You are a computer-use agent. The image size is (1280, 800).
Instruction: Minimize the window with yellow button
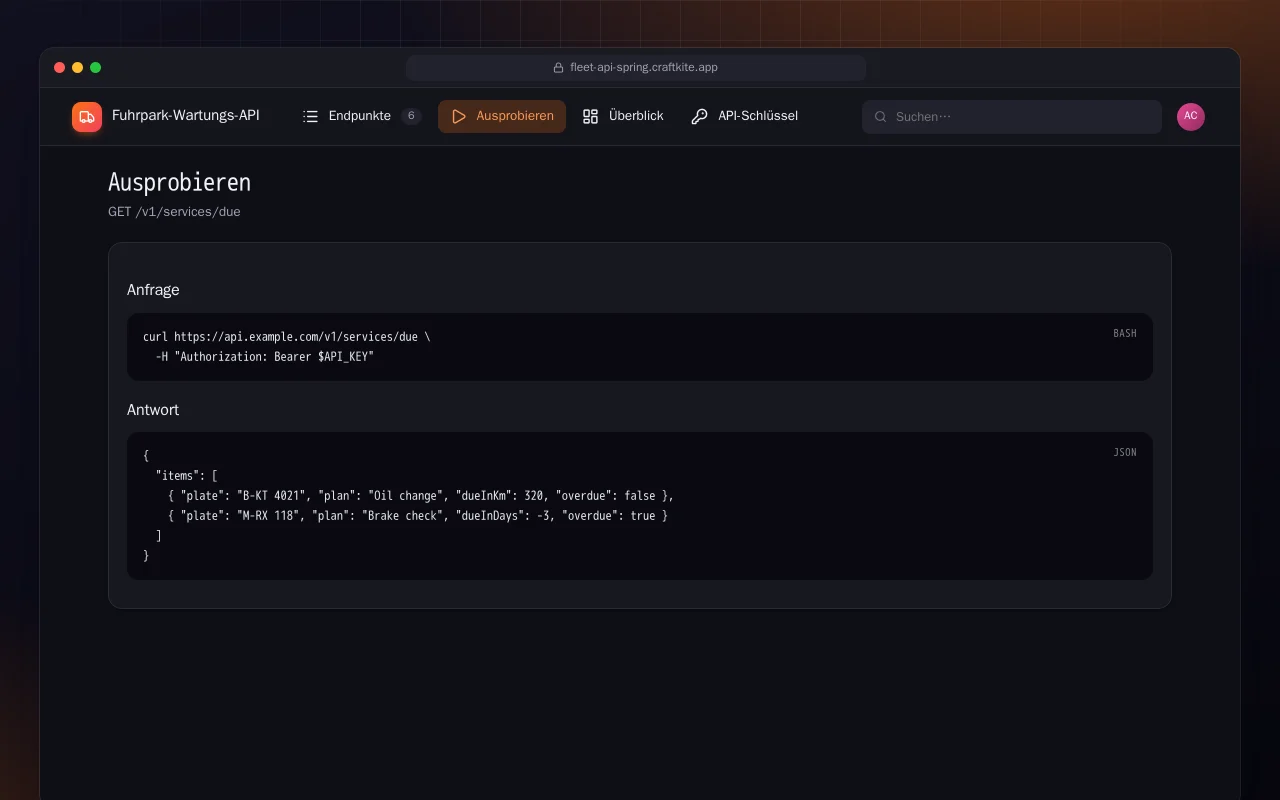point(78,68)
